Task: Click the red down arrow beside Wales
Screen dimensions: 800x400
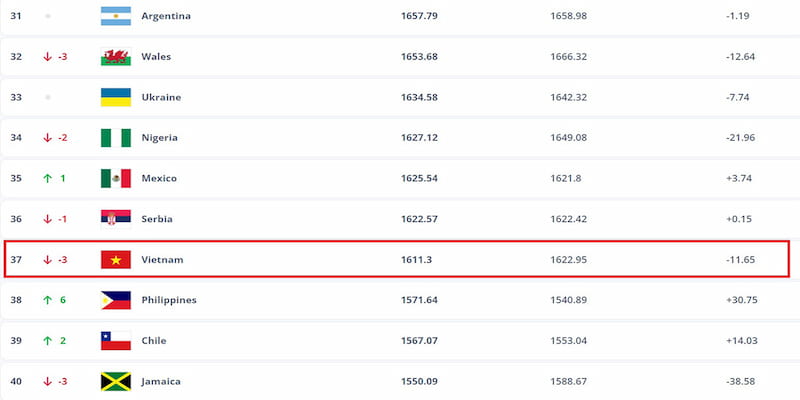Action: click(x=47, y=57)
